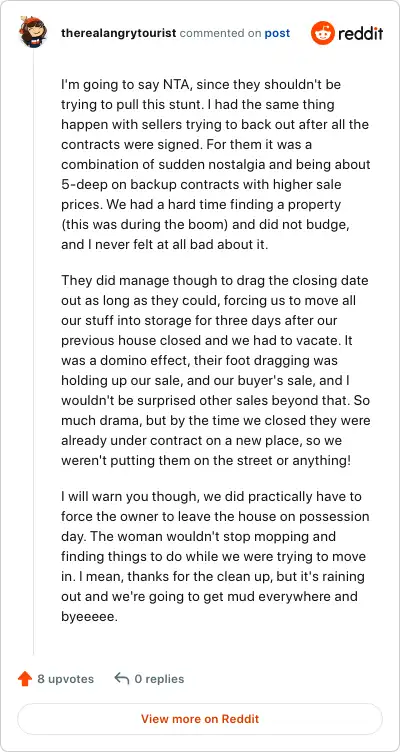
Task: Collapse comment using the vertical thread line
Action: (33, 352)
